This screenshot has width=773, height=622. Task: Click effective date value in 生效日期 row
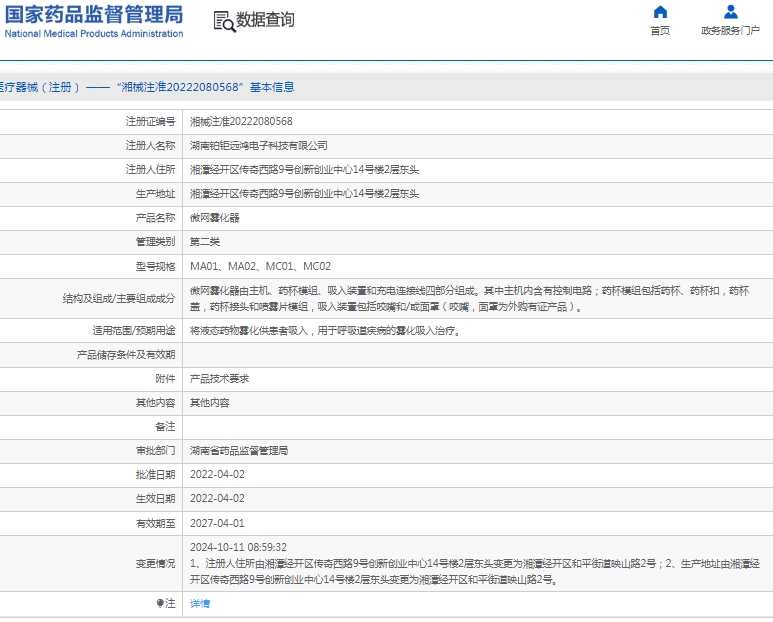(217, 499)
